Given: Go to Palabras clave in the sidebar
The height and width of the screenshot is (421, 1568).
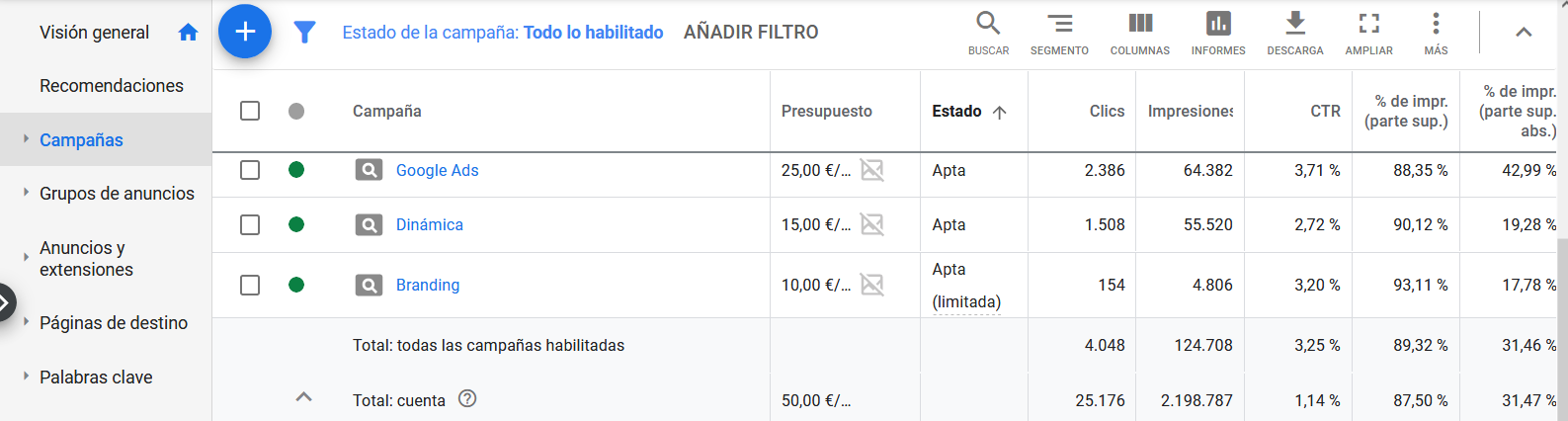Looking at the screenshot, I should pos(96,377).
